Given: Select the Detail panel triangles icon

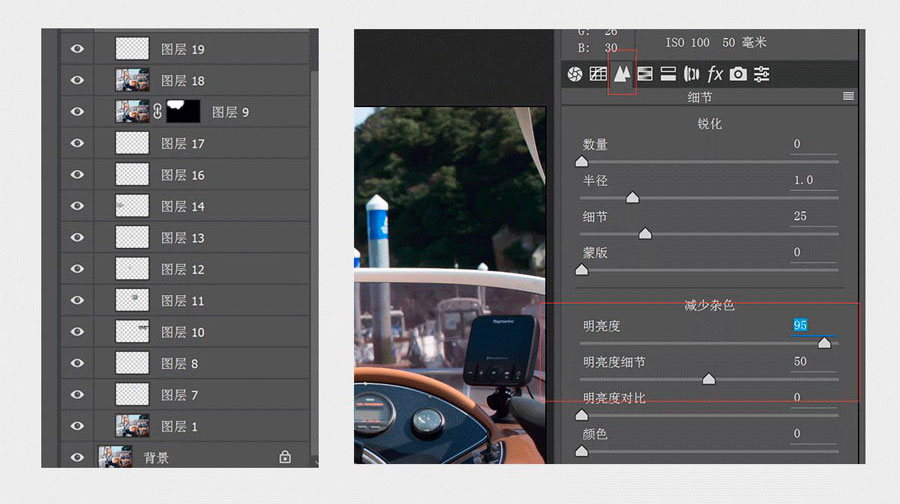Looking at the screenshot, I should click(622, 73).
